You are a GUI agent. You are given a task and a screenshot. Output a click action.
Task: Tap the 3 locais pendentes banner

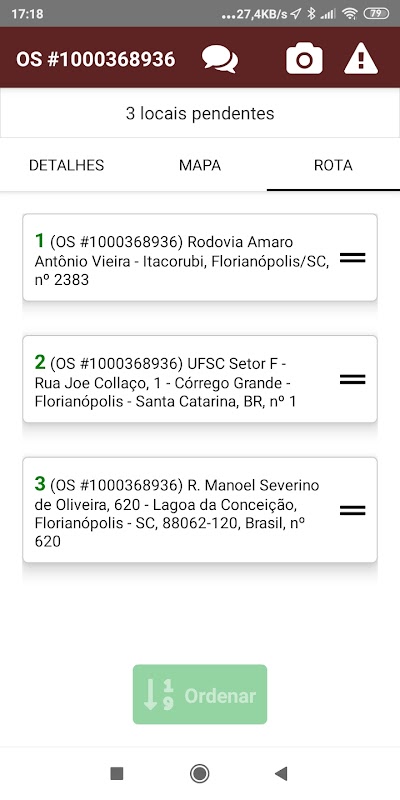(200, 113)
